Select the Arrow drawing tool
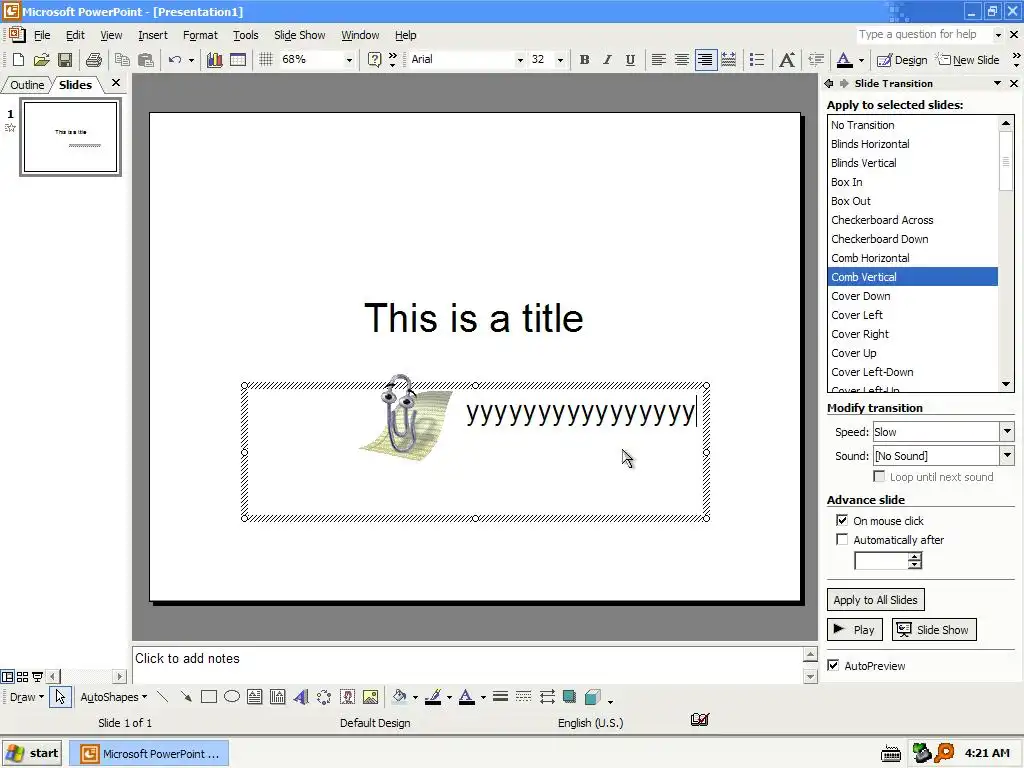The width and height of the screenshot is (1024, 768). point(186,697)
